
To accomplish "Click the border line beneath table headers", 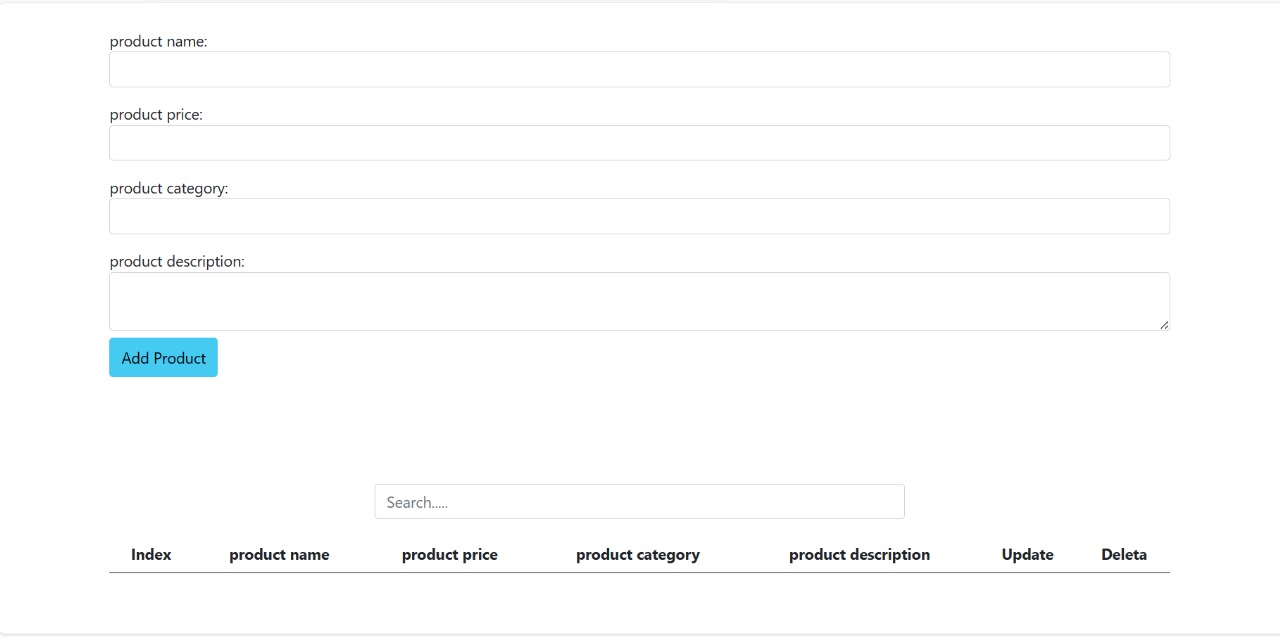I will click(x=639, y=573).
